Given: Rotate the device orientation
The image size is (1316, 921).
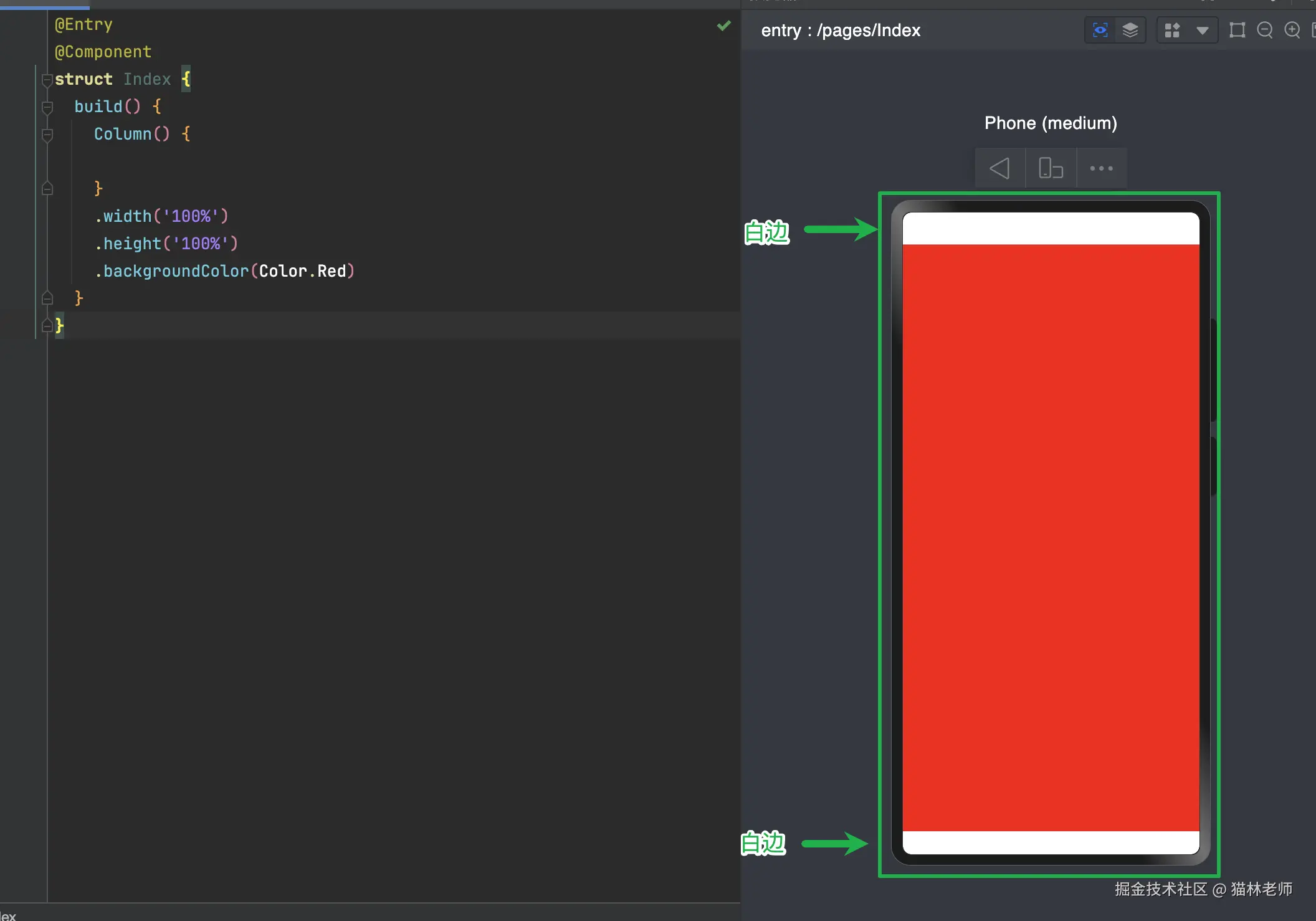Looking at the screenshot, I should click(x=1051, y=168).
